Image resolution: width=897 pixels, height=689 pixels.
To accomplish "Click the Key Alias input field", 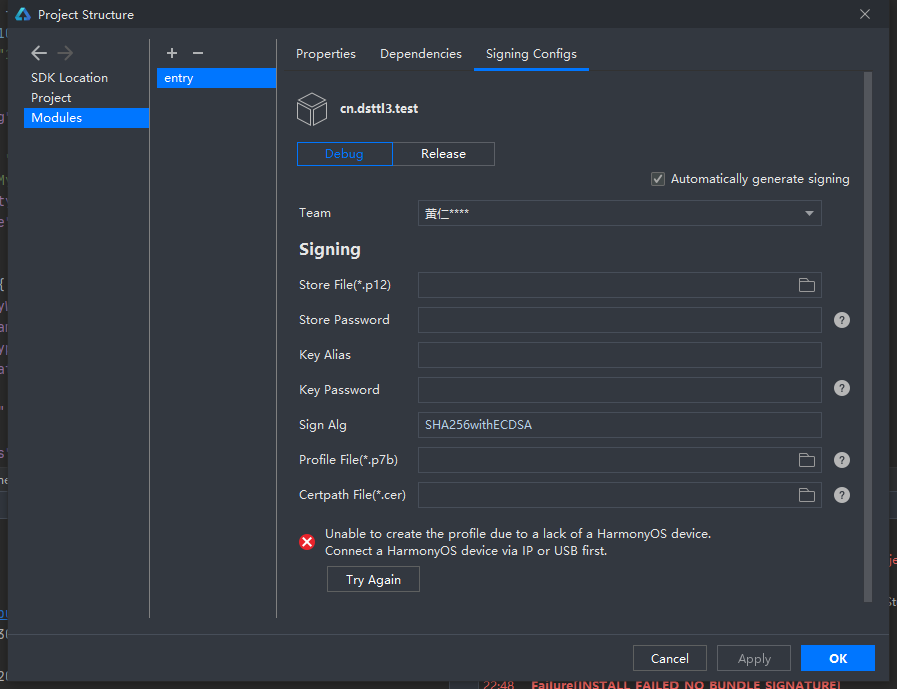I will tap(619, 355).
